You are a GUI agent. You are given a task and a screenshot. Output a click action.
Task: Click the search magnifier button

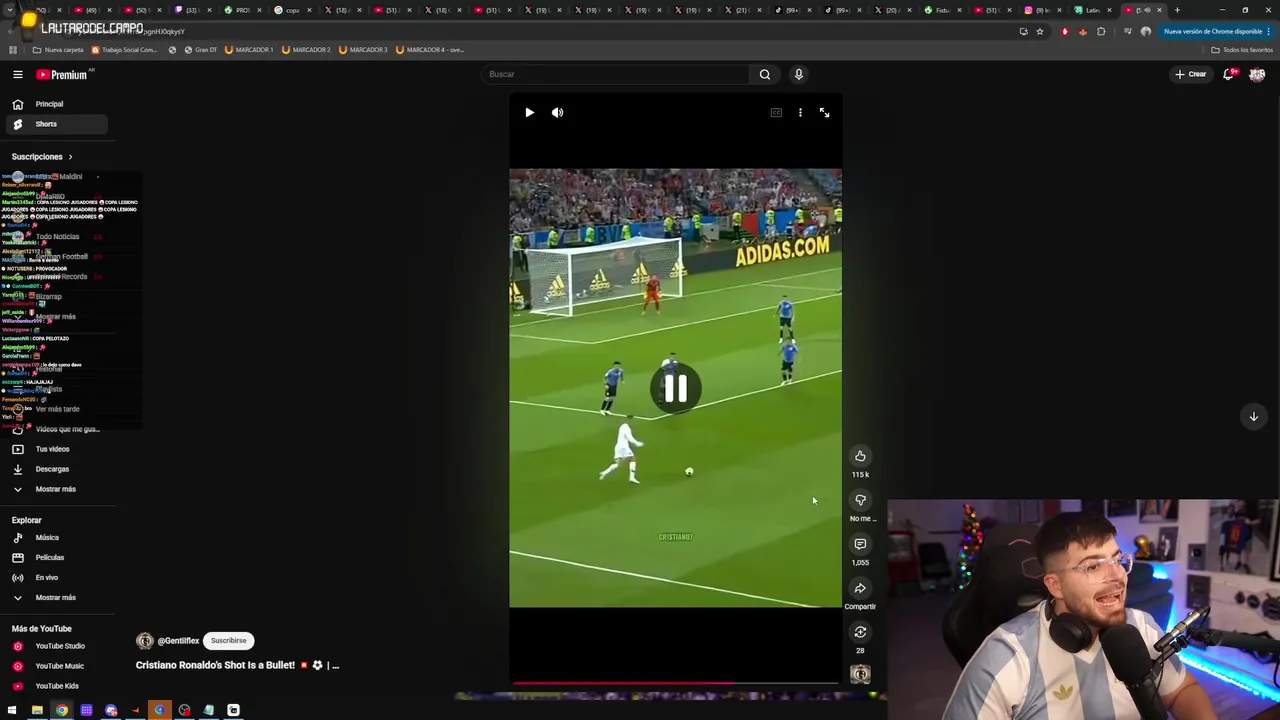point(765,74)
